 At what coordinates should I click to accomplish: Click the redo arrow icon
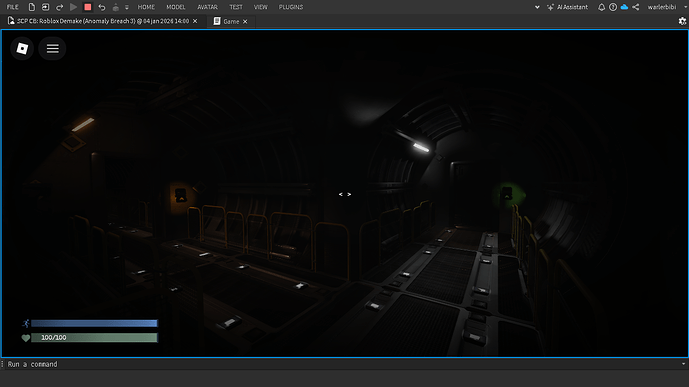pyautogui.click(x=59, y=7)
